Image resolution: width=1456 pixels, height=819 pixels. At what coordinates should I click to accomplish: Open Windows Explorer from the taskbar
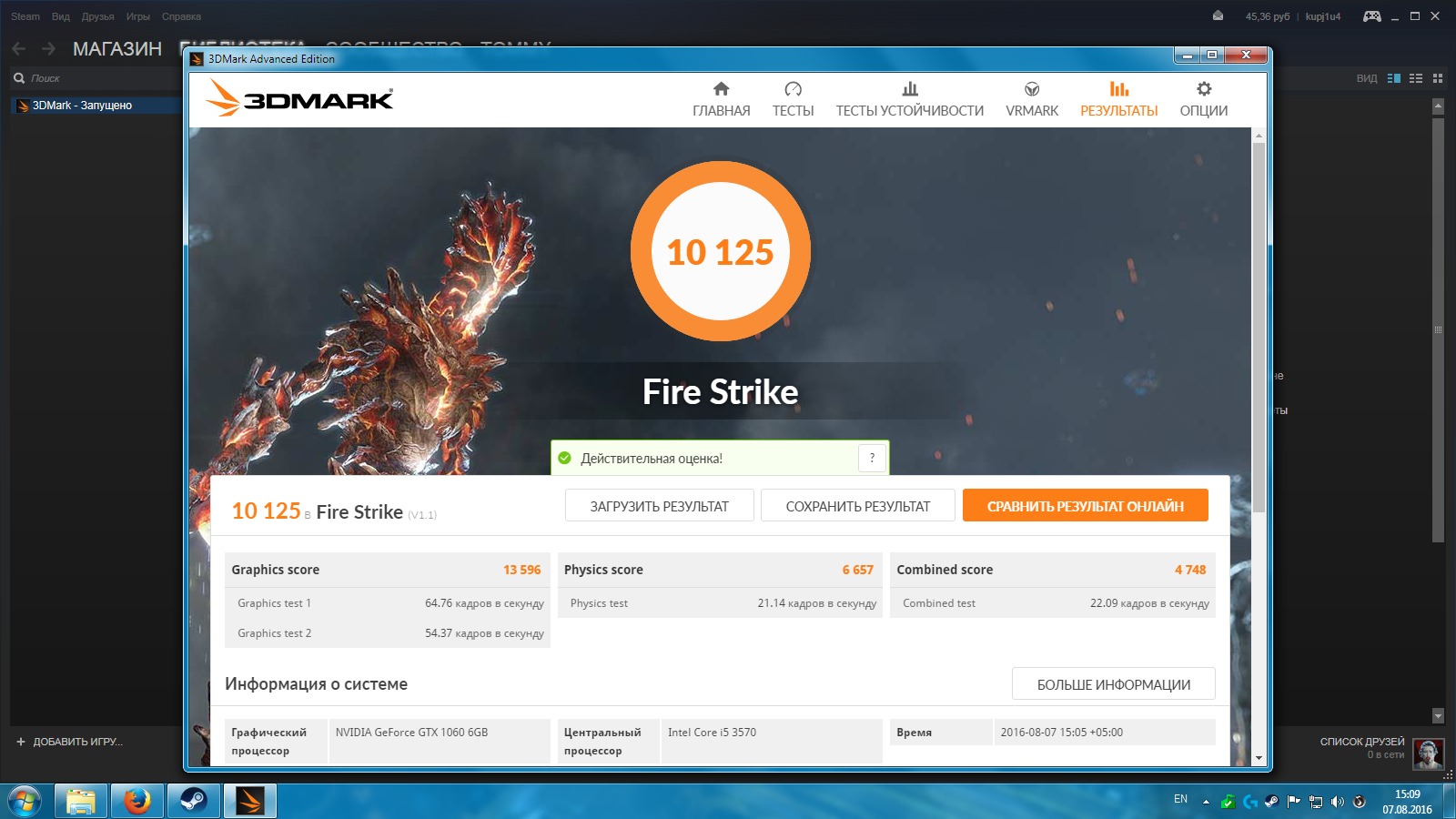pyautogui.click(x=81, y=801)
